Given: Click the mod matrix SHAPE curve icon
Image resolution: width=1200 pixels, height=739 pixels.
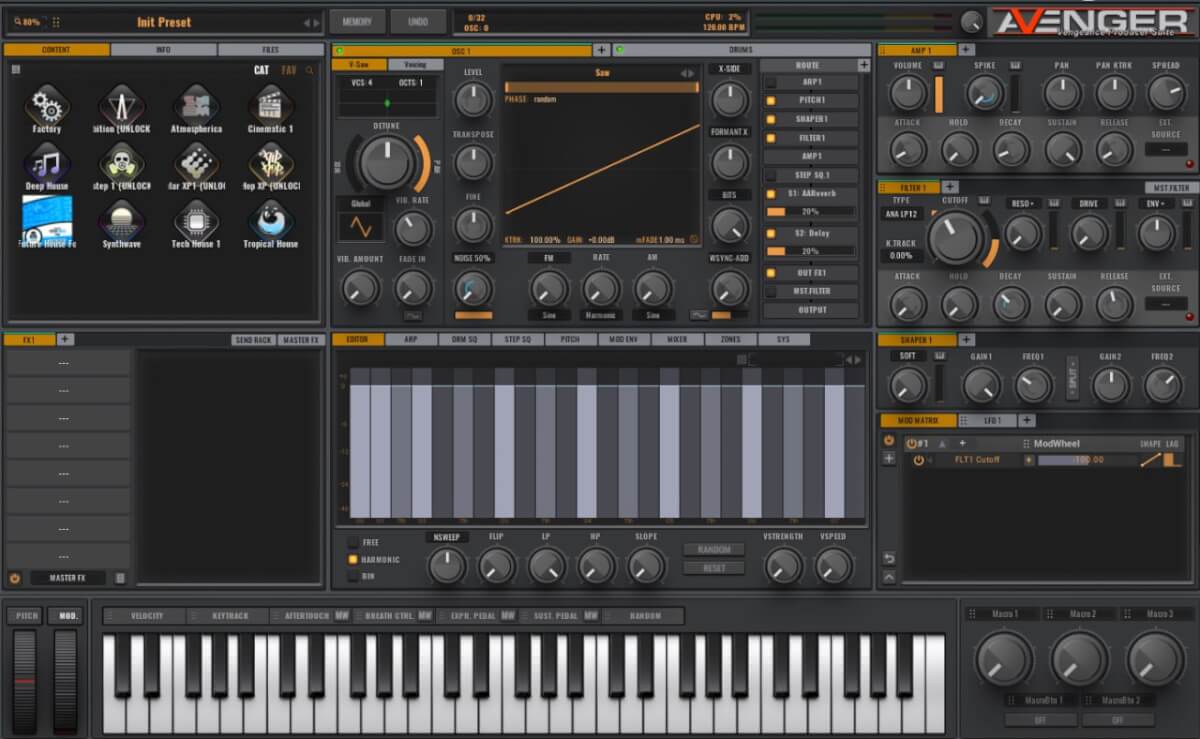Looking at the screenshot, I should point(1150,460).
